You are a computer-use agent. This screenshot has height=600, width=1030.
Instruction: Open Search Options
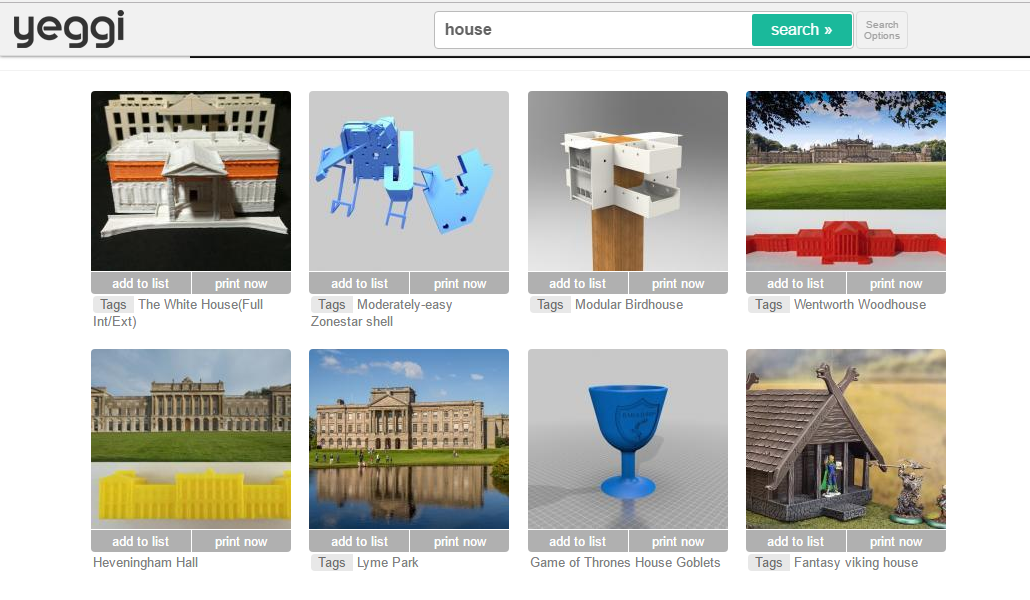(881, 30)
